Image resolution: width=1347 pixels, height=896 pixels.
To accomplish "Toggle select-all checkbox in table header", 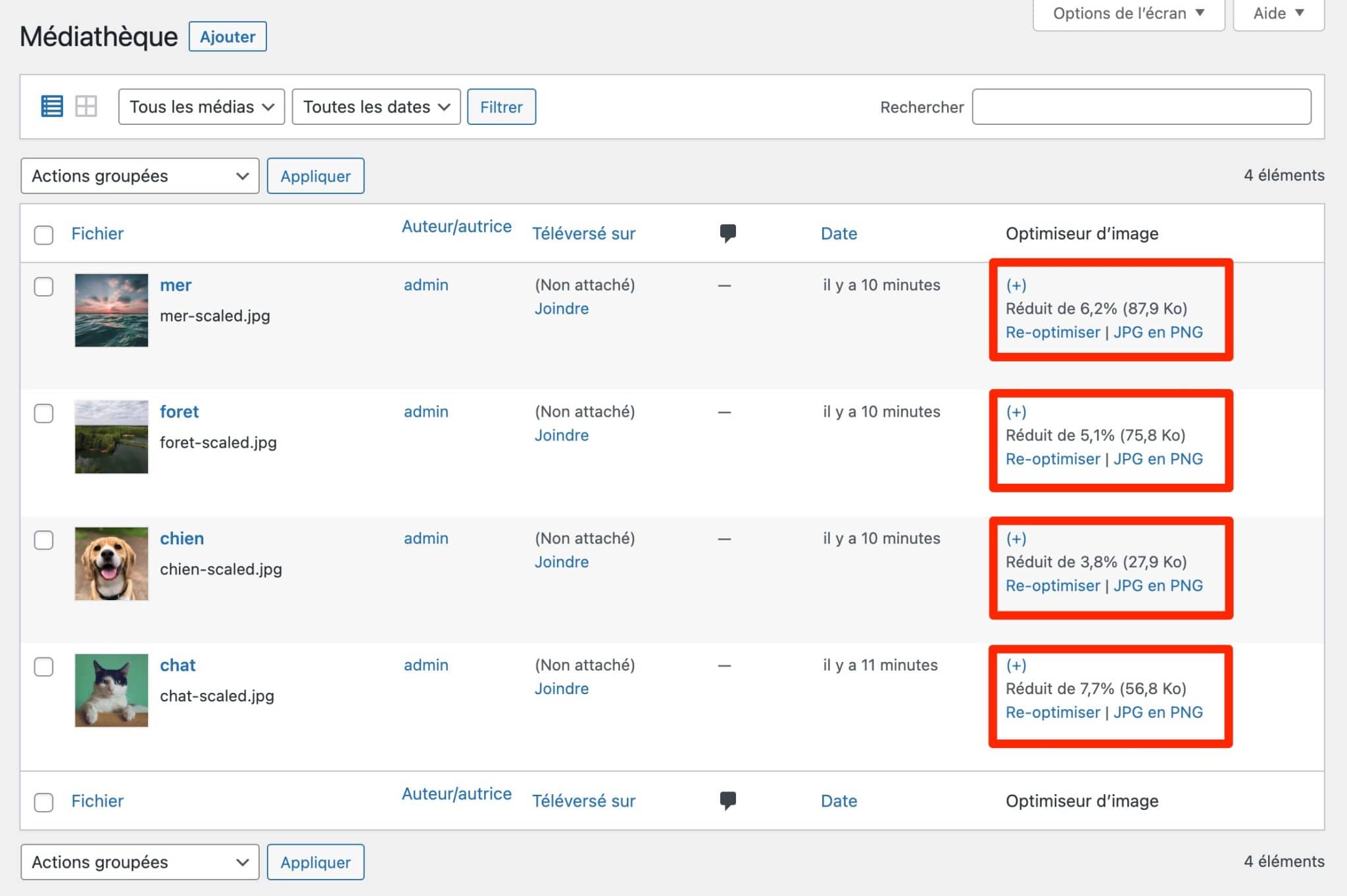I will coord(43,235).
